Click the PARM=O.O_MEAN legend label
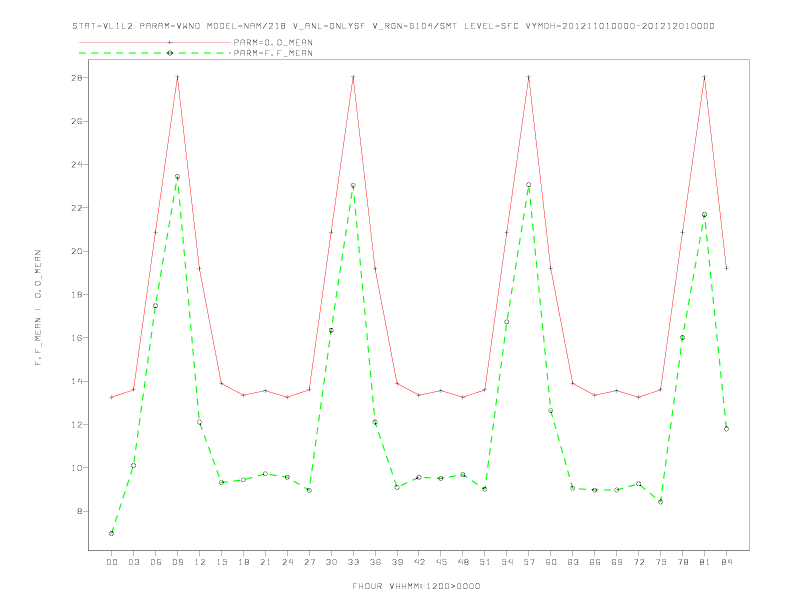 click(x=273, y=42)
